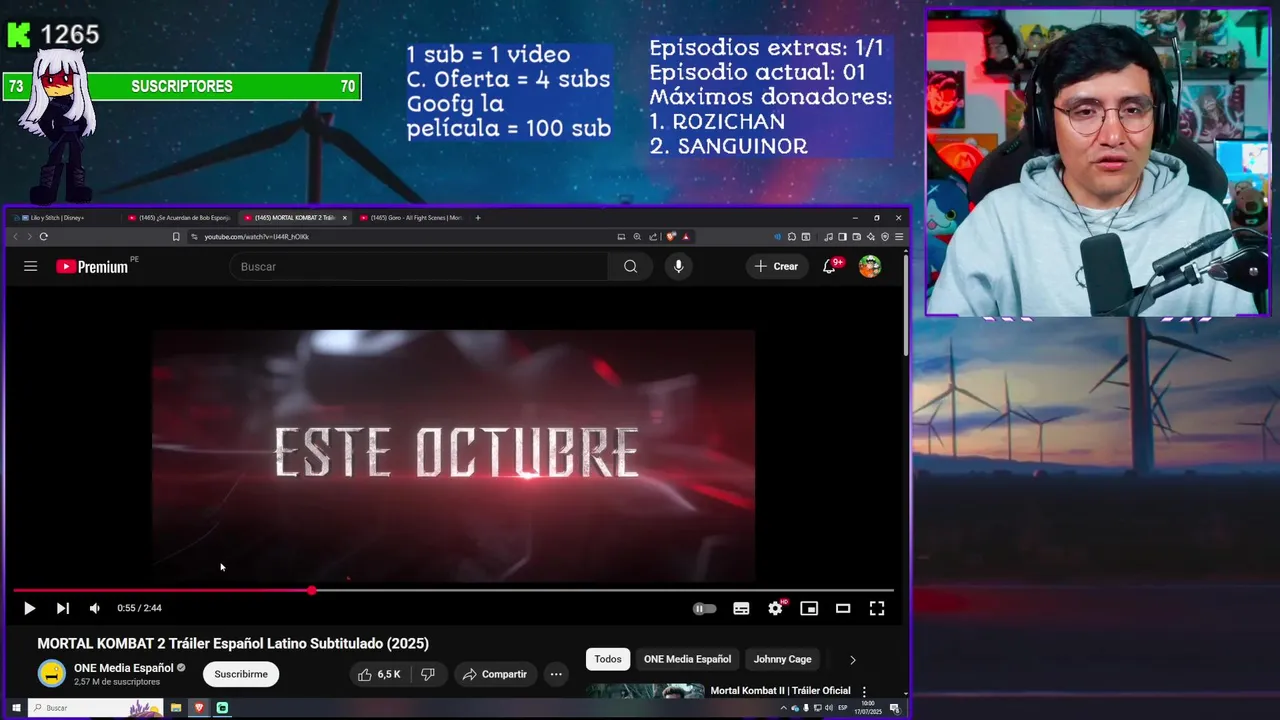
Task: Go back in browser history
Action: [15, 237]
